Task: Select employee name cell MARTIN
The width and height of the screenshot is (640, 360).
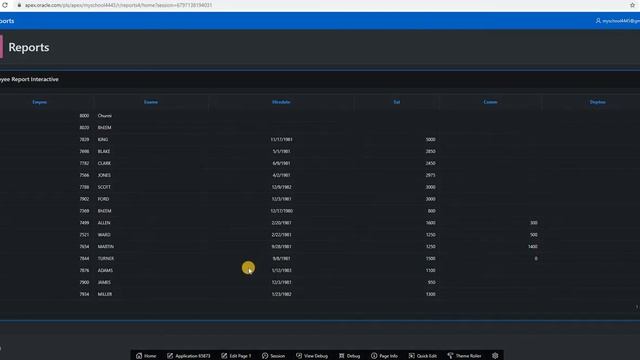Action: (x=106, y=247)
